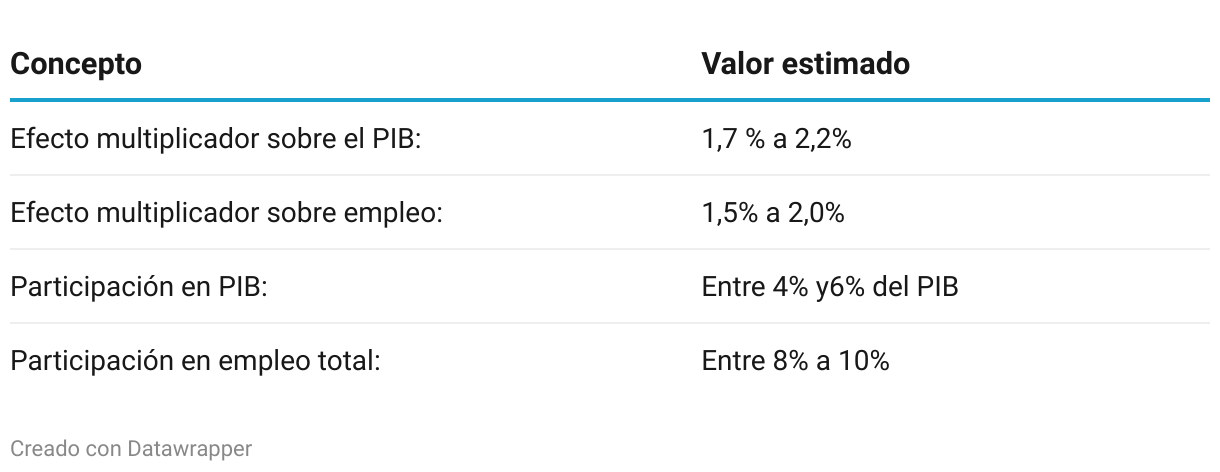Click the separator below the PIB multiplier row

click(x=610, y=175)
